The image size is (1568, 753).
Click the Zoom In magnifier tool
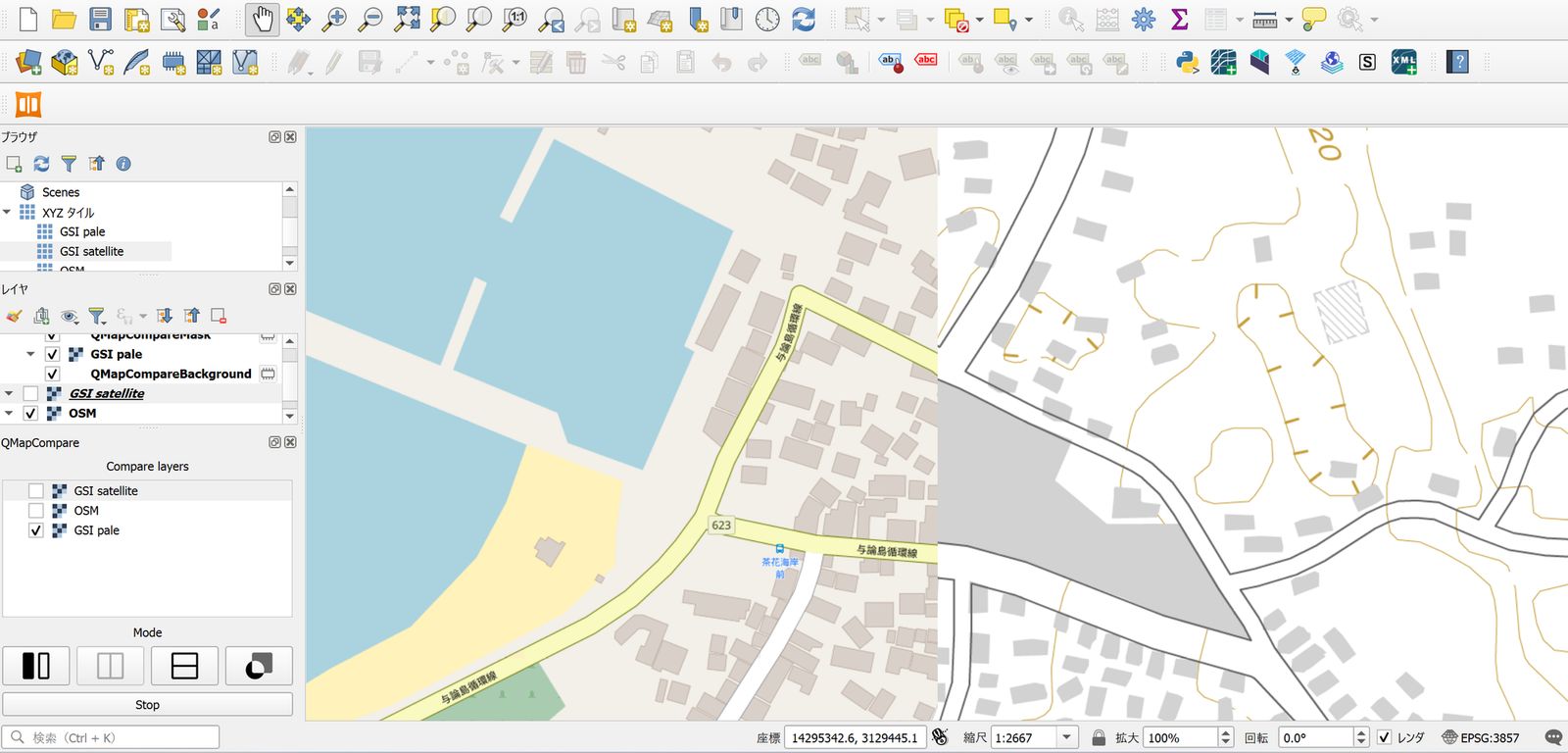tap(334, 19)
